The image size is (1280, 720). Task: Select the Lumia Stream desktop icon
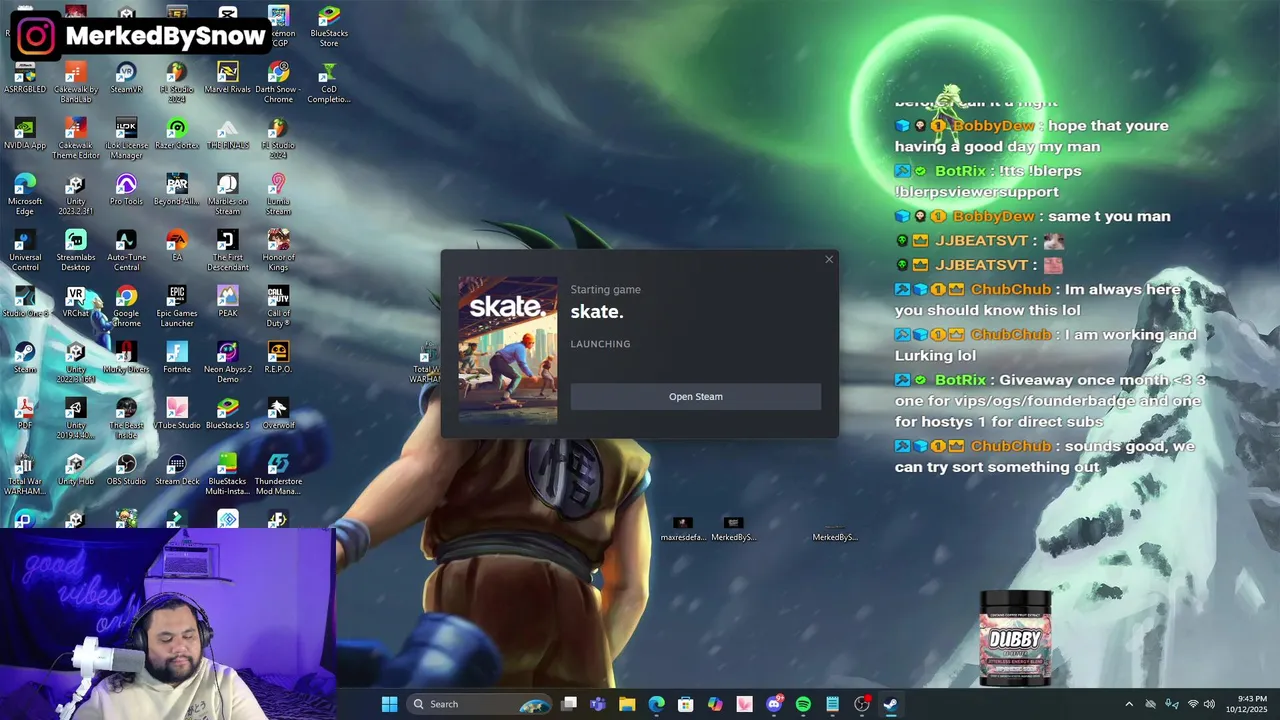(x=278, y=194)
